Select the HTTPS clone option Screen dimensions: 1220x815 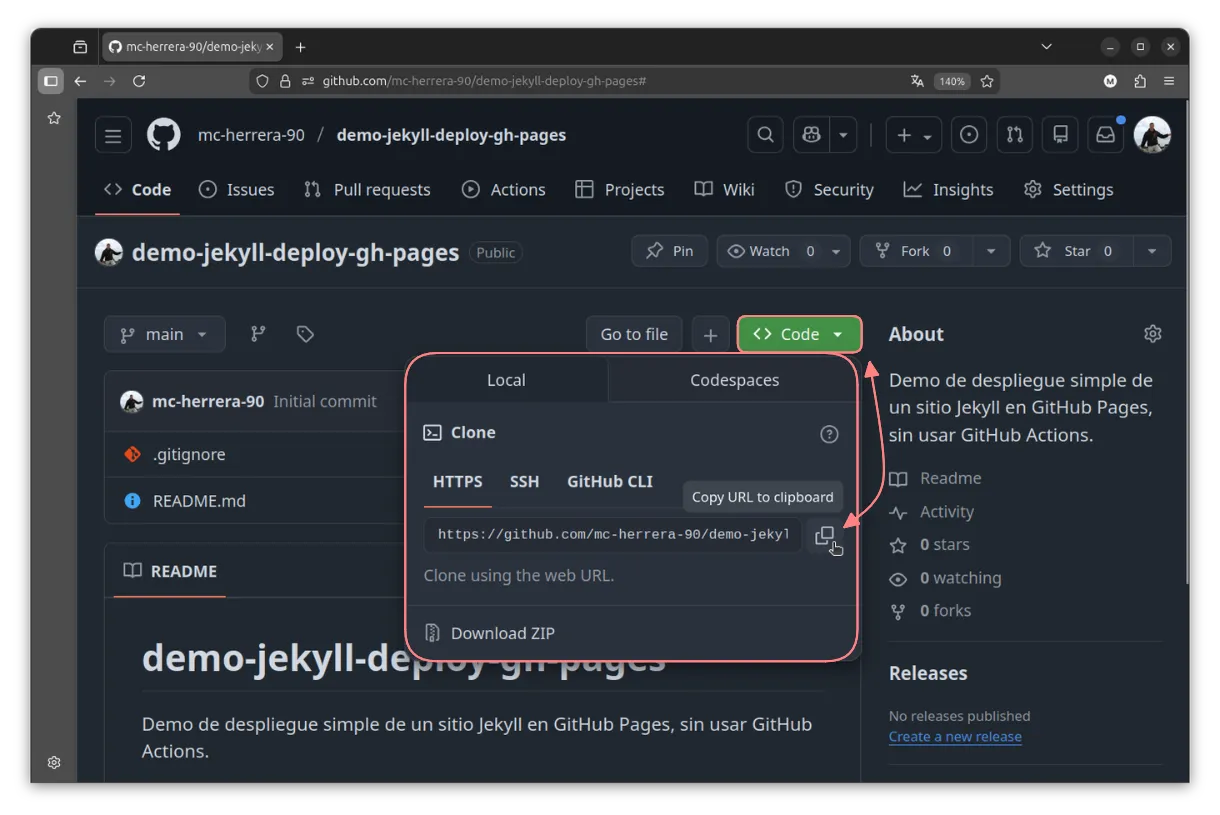tap(457, 481)
